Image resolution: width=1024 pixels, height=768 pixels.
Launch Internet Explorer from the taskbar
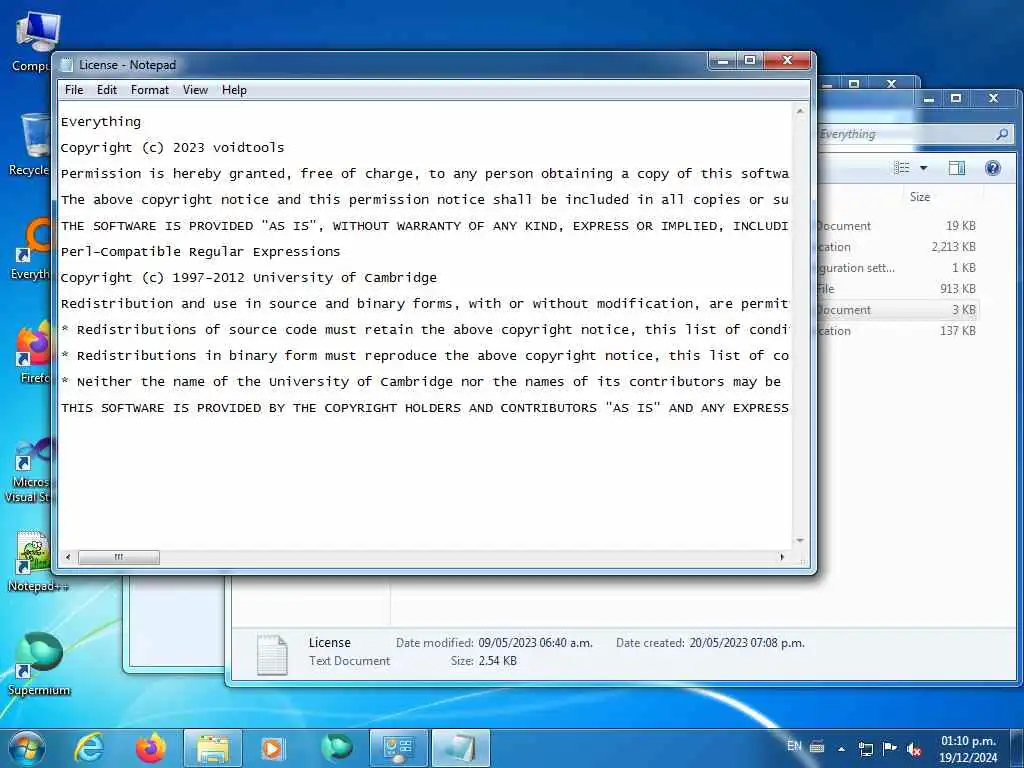click(x=88, y=748)
